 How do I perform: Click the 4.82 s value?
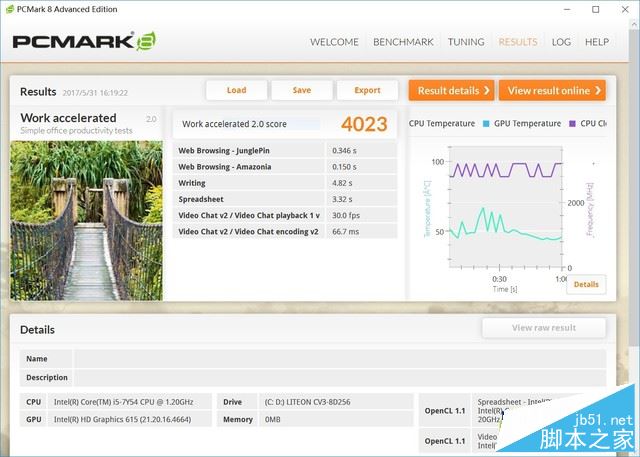[x=342, y=183]
